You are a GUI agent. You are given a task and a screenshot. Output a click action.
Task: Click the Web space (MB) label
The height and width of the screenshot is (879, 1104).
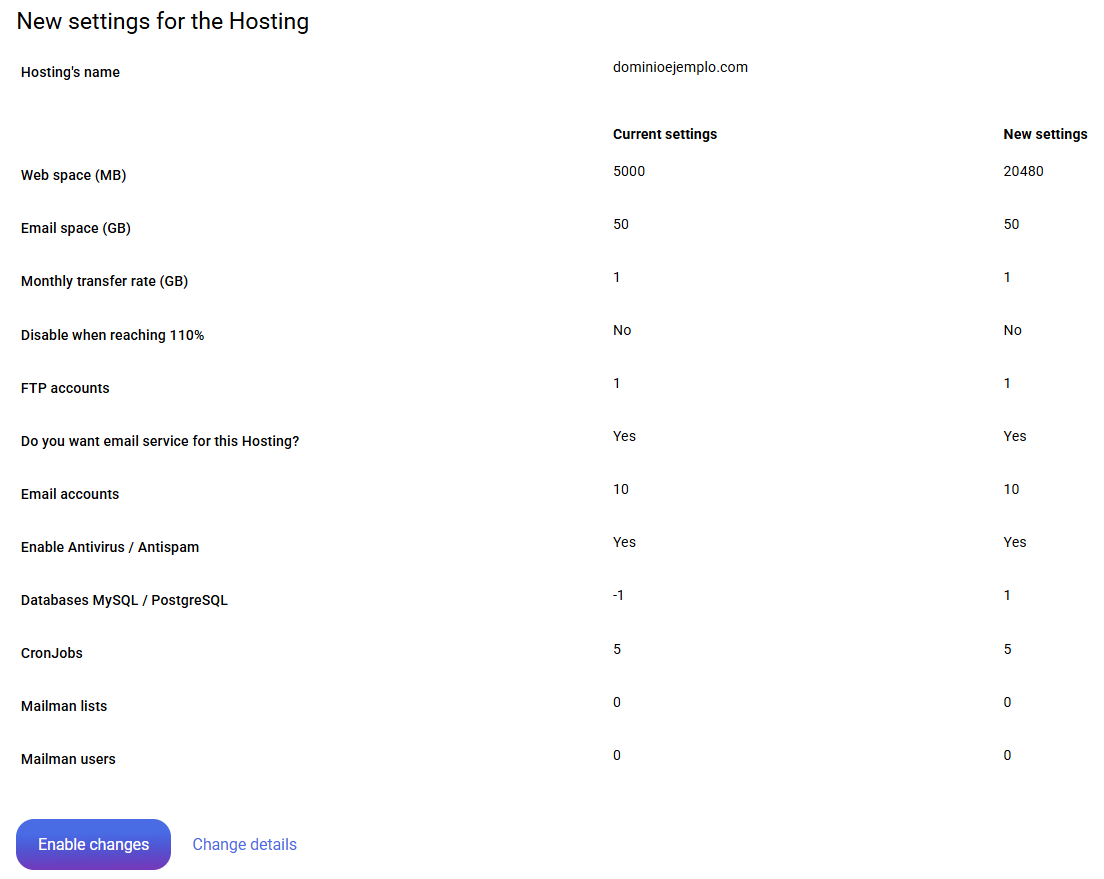coord(73,175)
